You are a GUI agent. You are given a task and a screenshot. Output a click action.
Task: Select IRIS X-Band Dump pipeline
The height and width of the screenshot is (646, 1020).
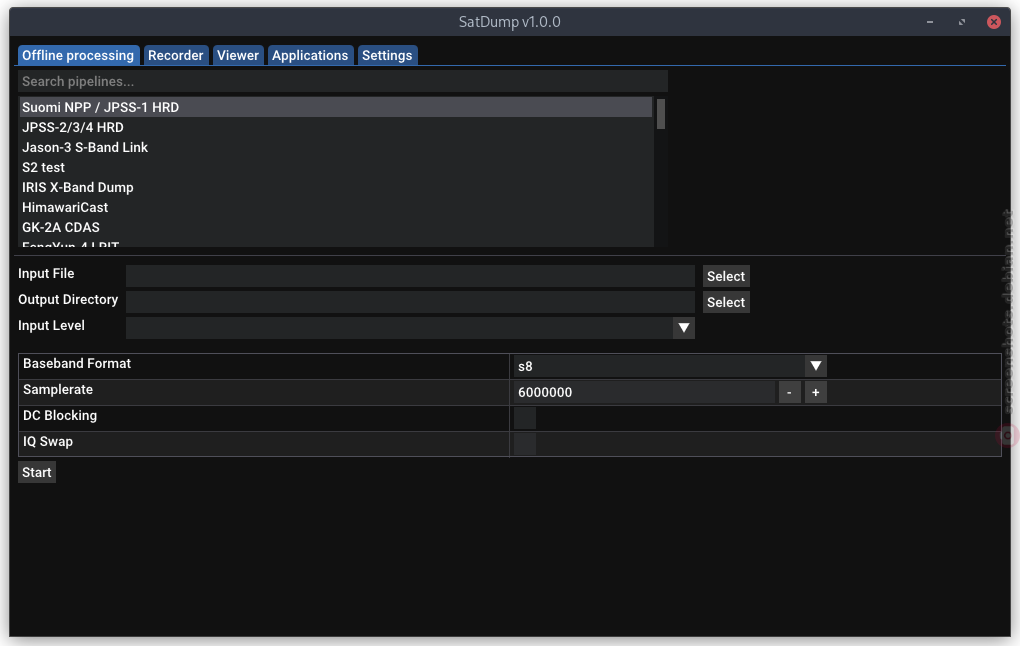click(336, 187)
